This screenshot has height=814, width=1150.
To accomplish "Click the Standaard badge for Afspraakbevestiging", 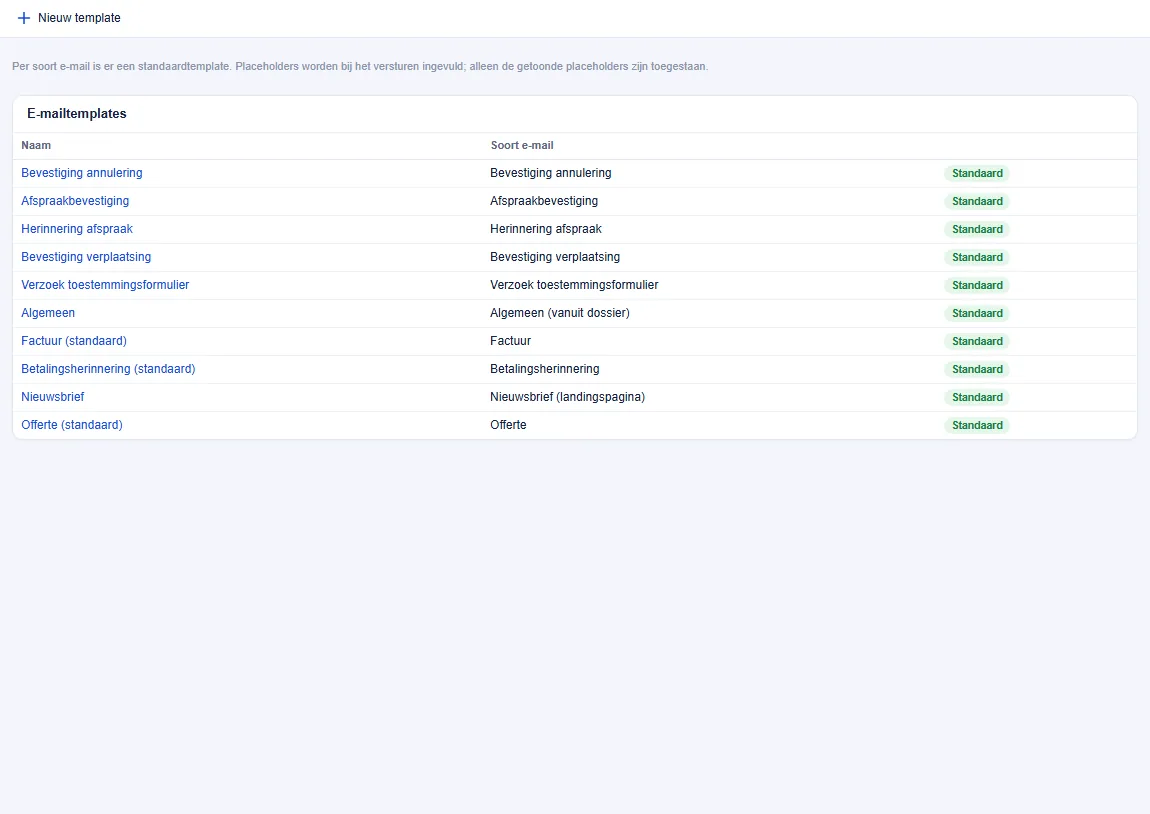I will pos(977,201).
